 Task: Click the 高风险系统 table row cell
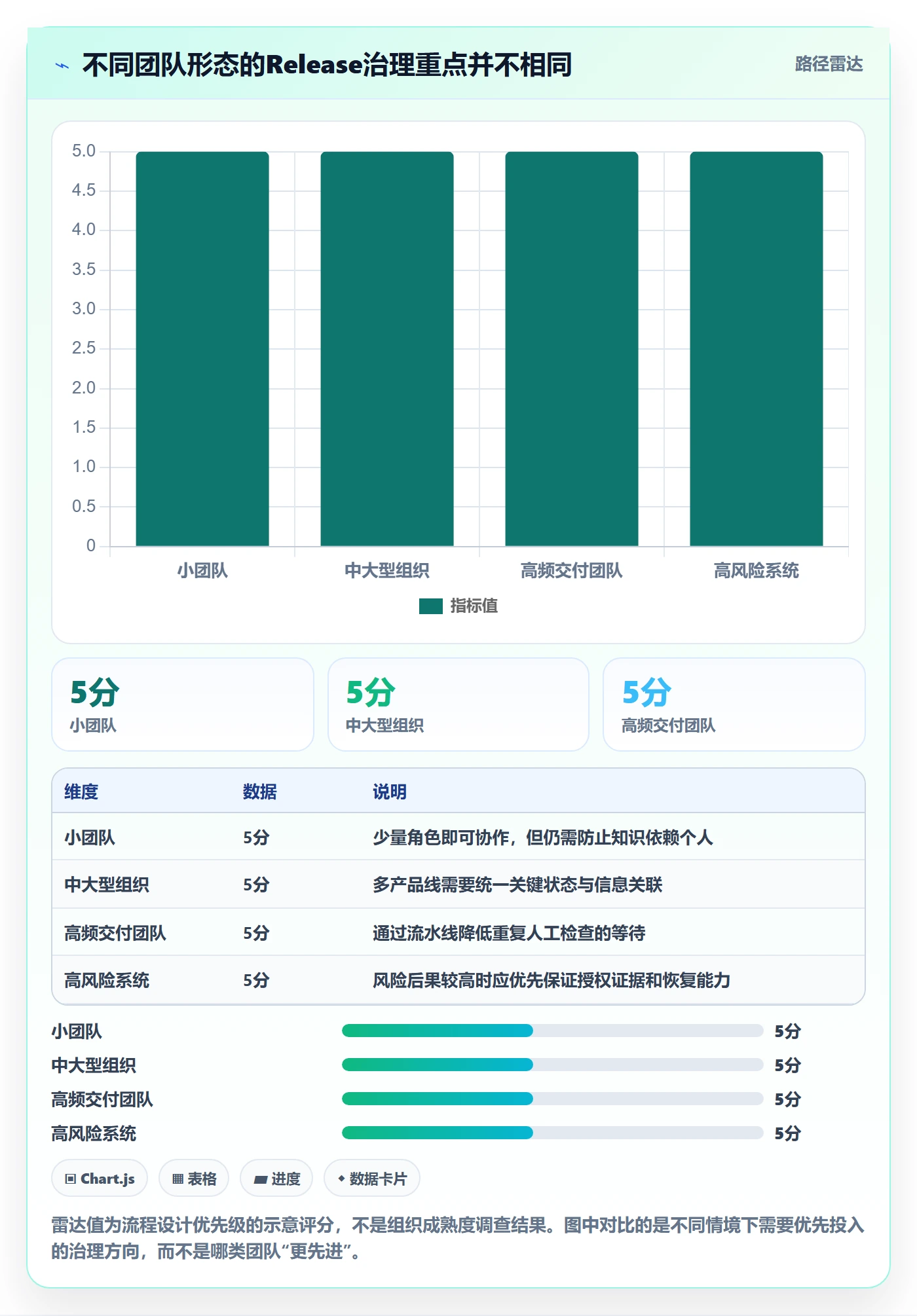[x=107, y=980]
